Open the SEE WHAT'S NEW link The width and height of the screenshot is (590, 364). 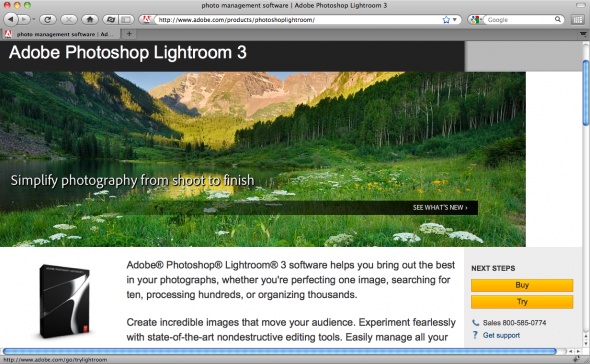coord(440,207)
